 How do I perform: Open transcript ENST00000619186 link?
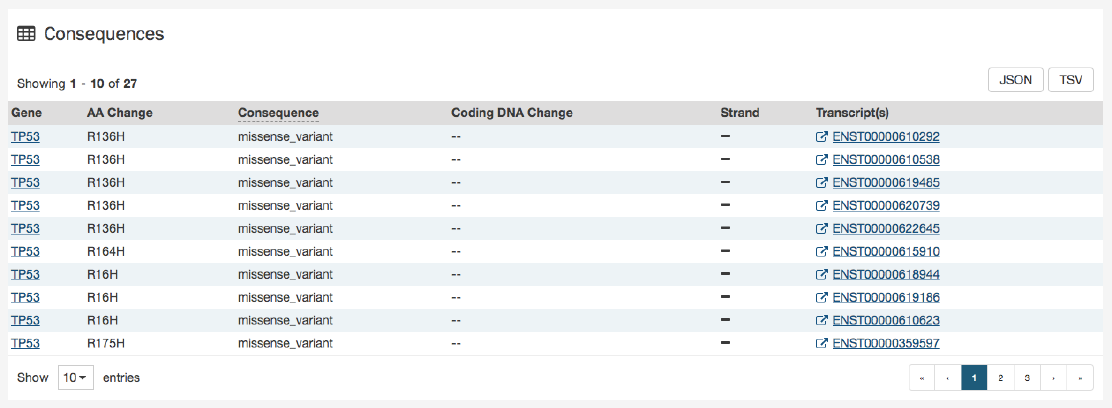(886, 297)
